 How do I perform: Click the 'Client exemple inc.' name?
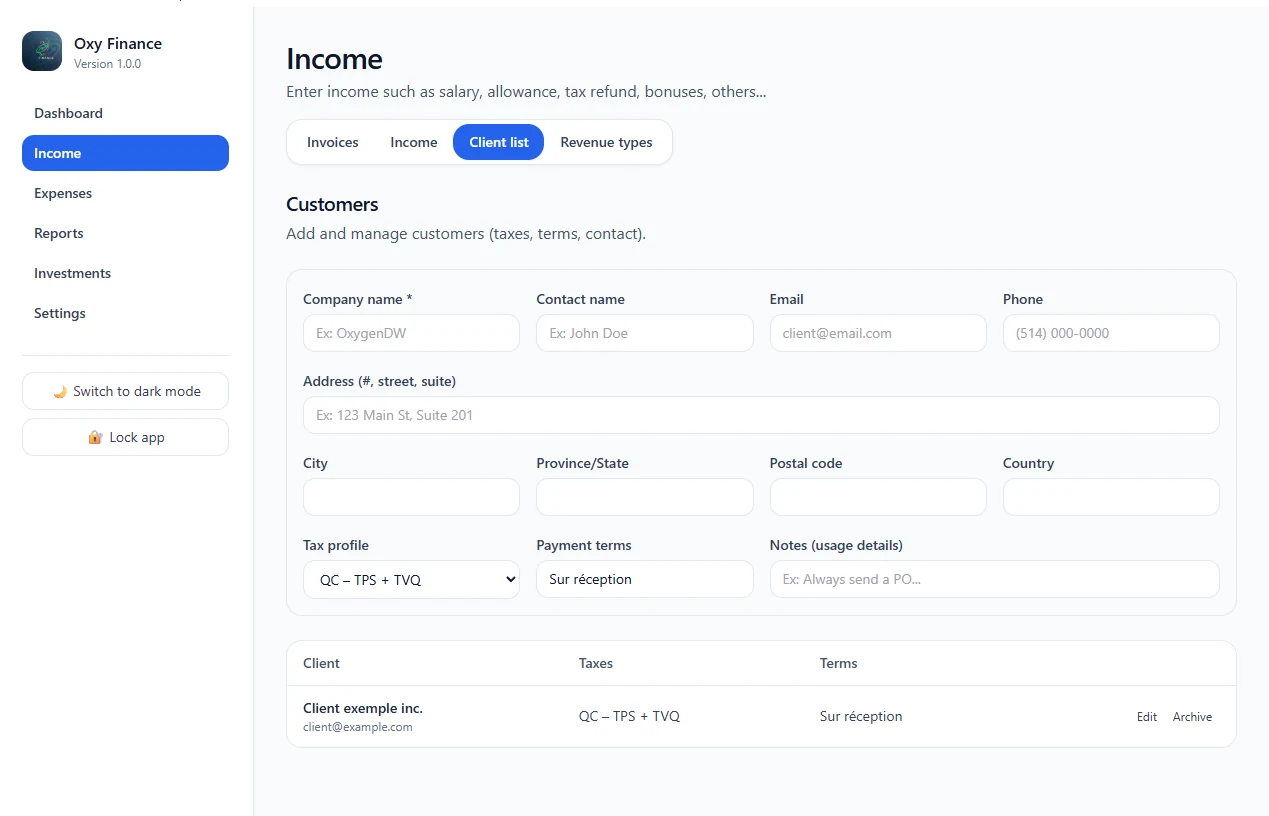coord(363,708)
